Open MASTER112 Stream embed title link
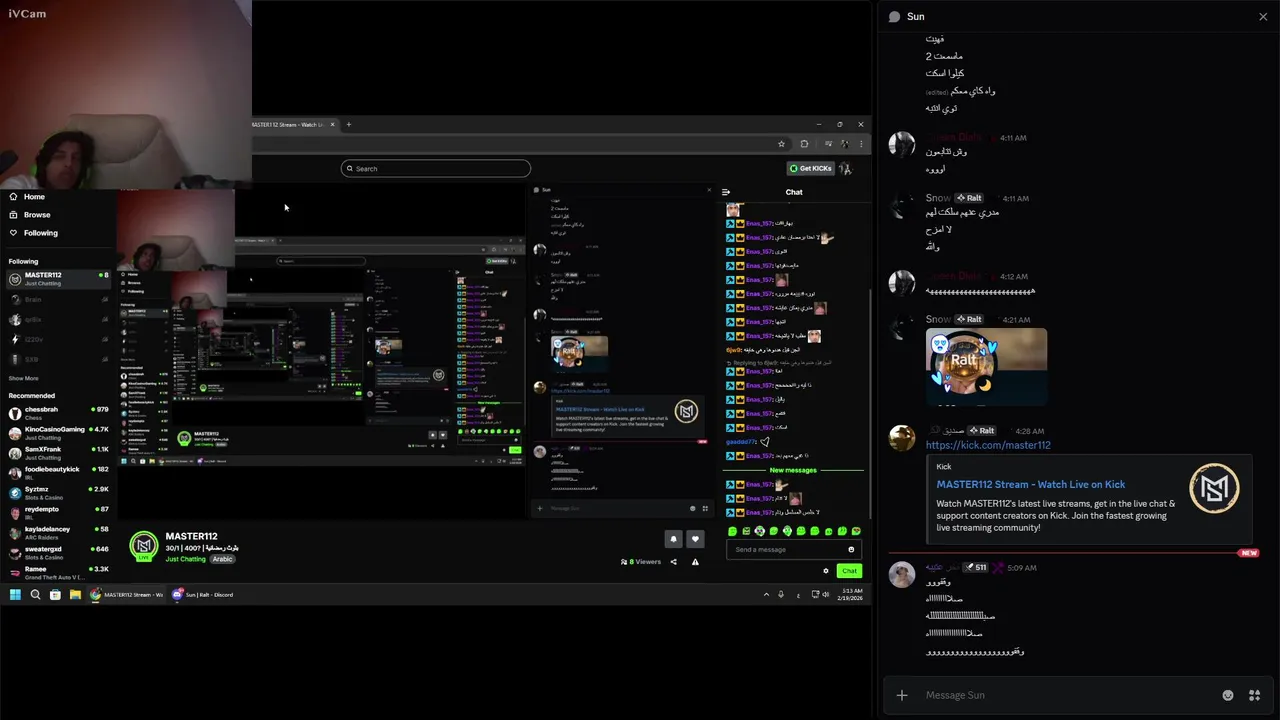The image size is (1280, 720). point(1031,484)
